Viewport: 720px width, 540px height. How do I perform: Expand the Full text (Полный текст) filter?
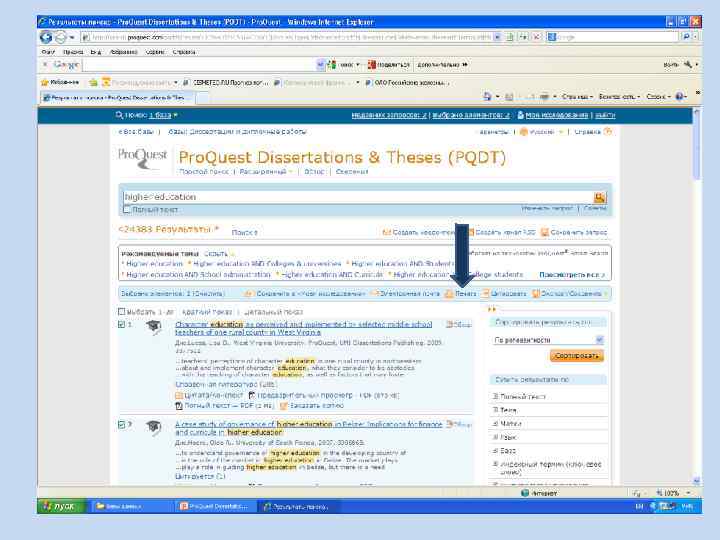point(495,396)
